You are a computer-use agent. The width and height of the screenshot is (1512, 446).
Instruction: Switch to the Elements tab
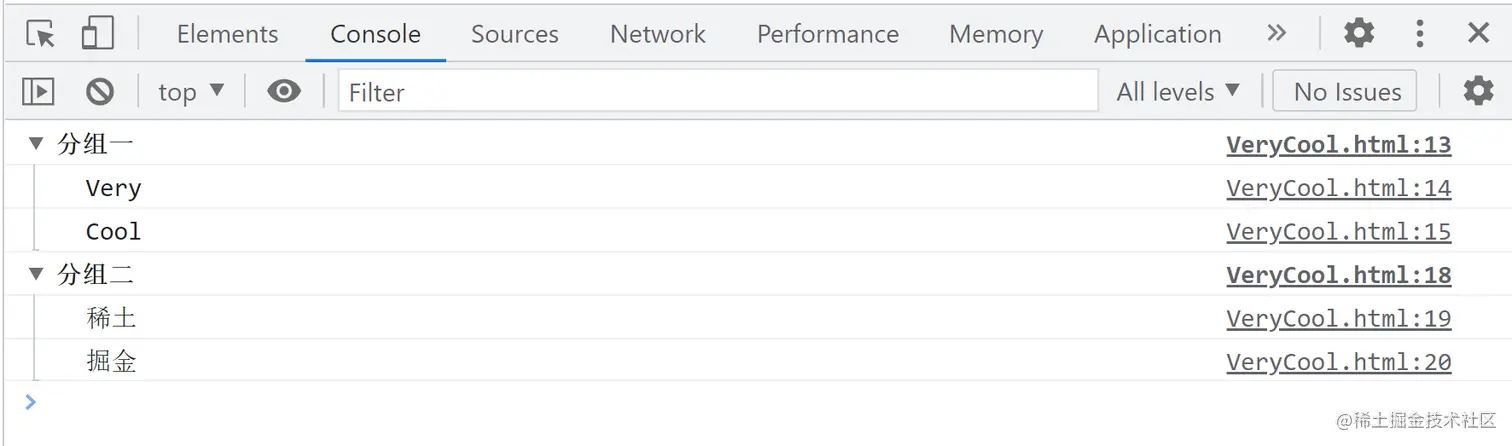pos(228,34)
